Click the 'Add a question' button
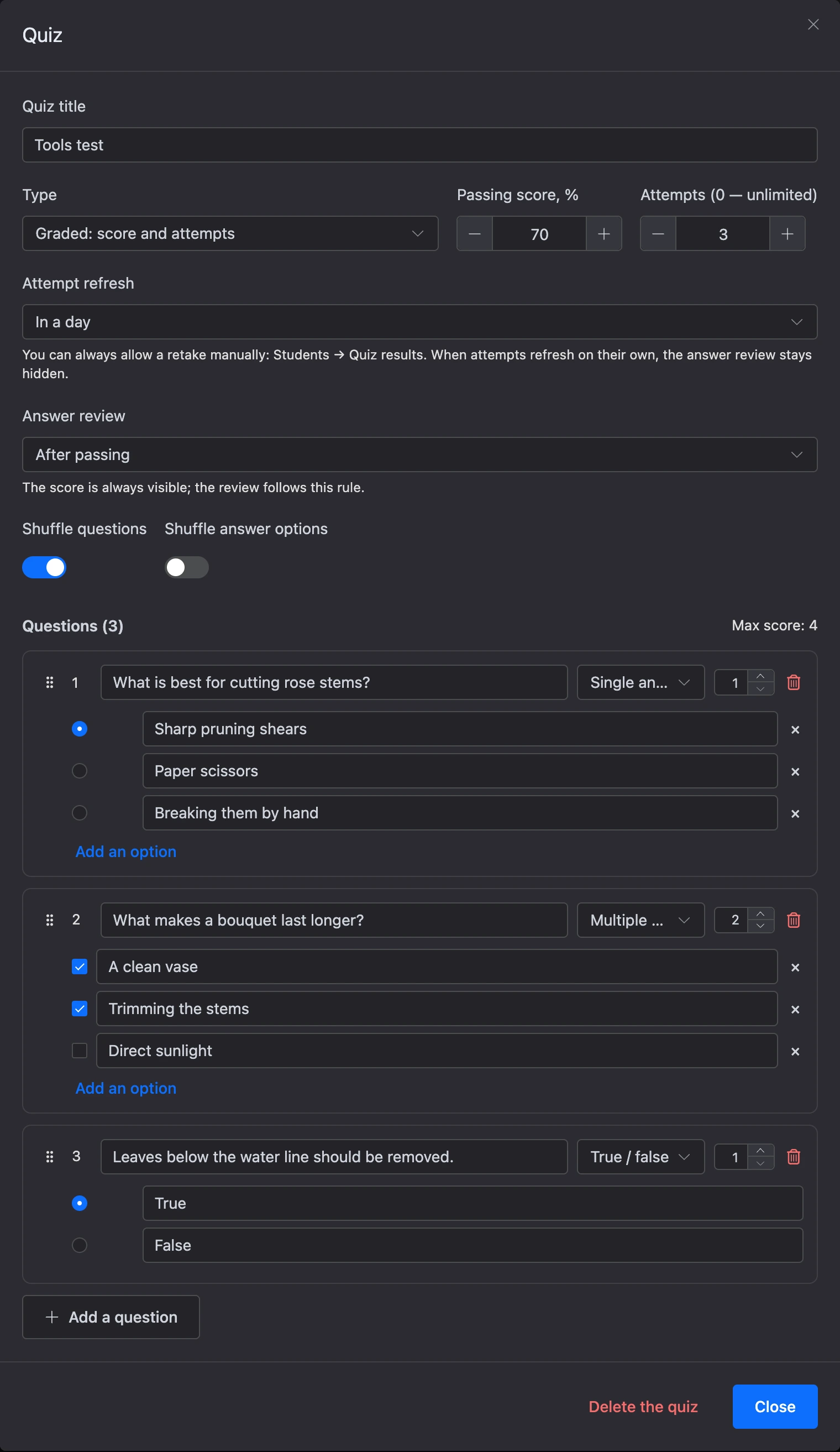Viewport: 840px width, 1452px height. [x=111, y=1317]
